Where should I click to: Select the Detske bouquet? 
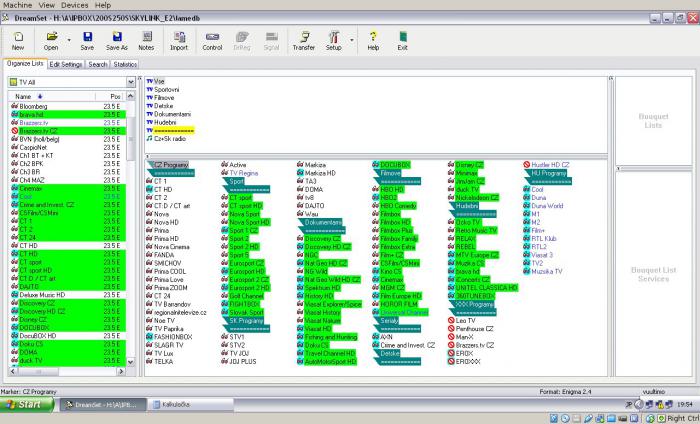pyautogui.click(x=160, y=106)
